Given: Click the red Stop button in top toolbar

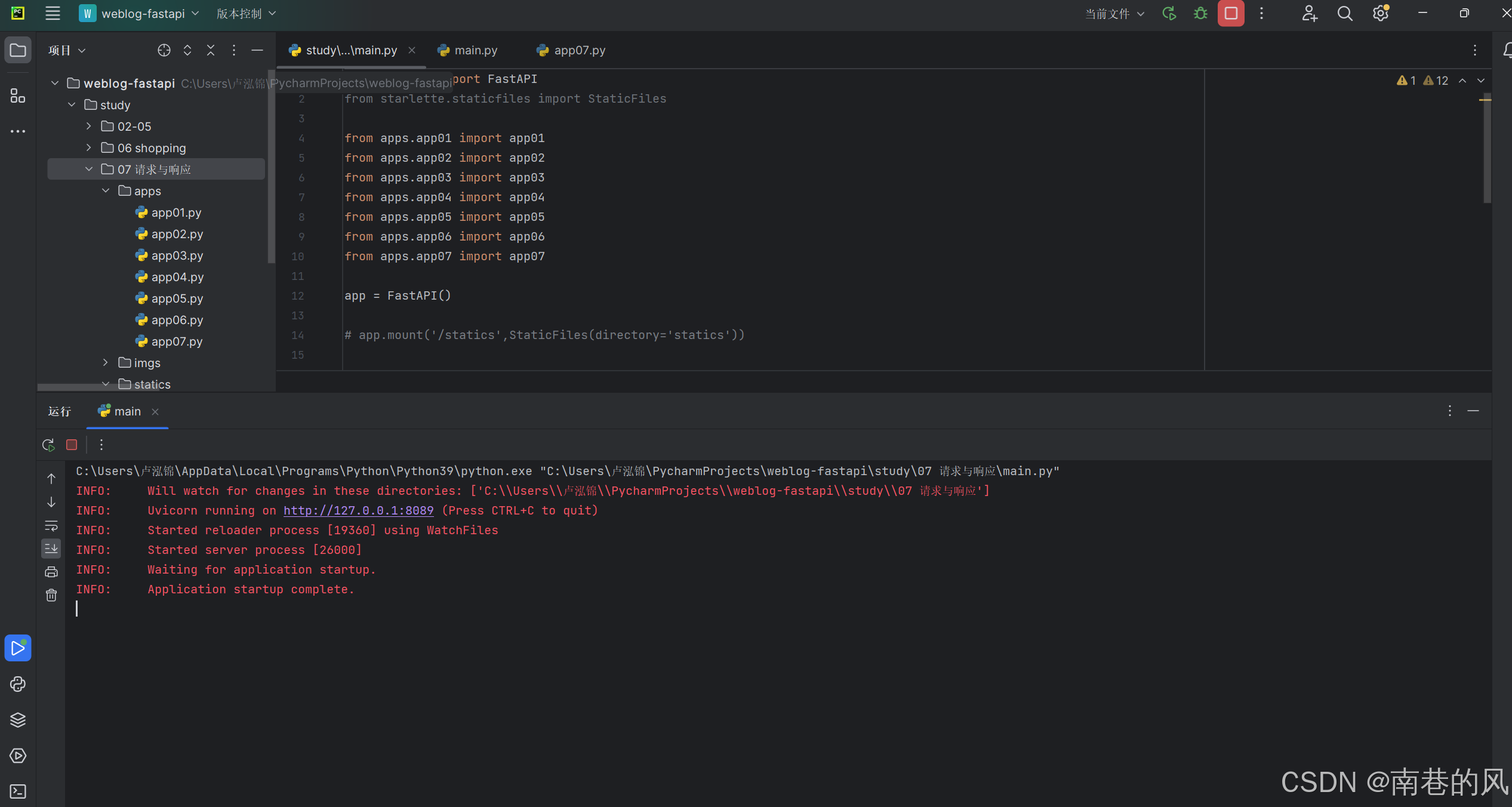Looking at the screenshot, I should (x=1230, y=14).
